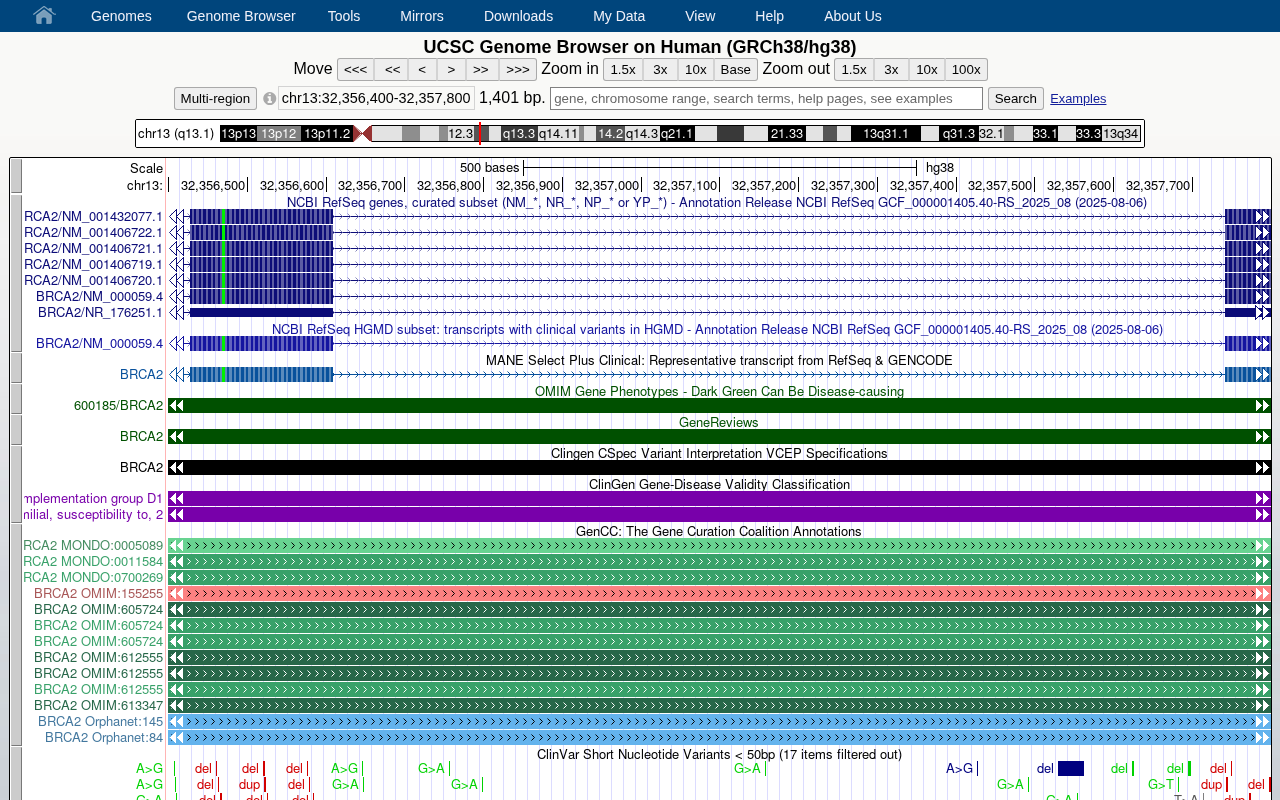Select BRCA2 Orphanet:84 label
Image resolution: width=1280 pixels, height=800 pixels.
point(104,737)
